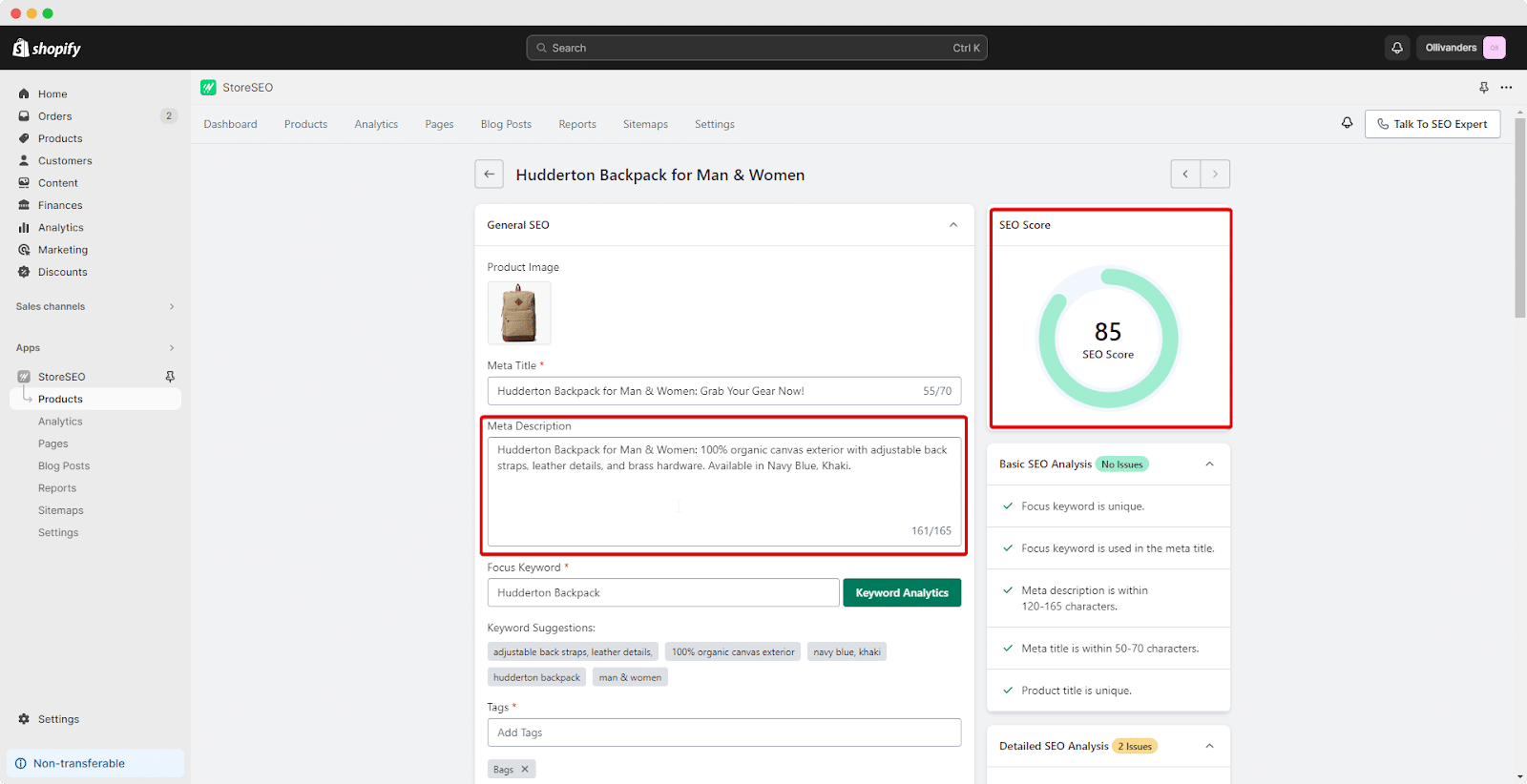The image size is (1527, 784).
Task: Go back using the left arrow button
Action: point(489,175)
